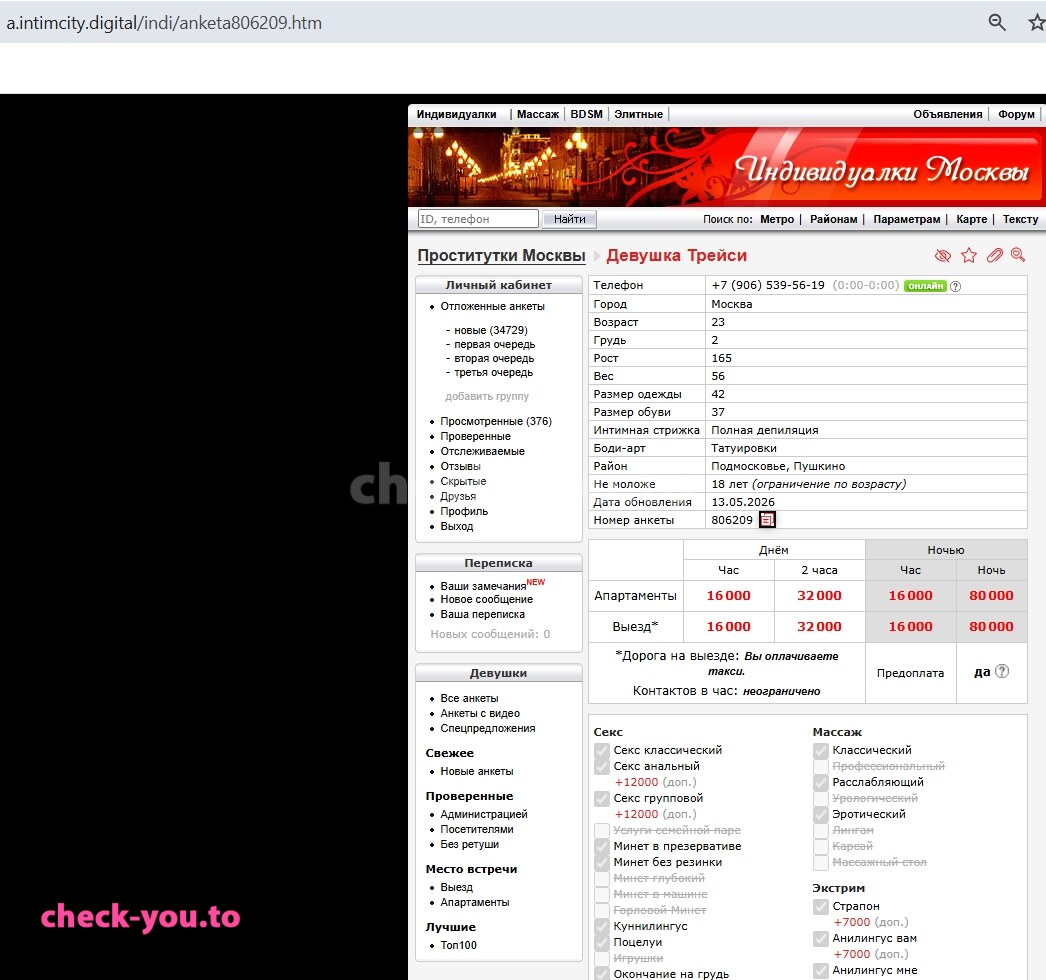Click the notes icon beside profile number 806209
This screenshot has height=980, width=1046.
[x=767, y=520]
